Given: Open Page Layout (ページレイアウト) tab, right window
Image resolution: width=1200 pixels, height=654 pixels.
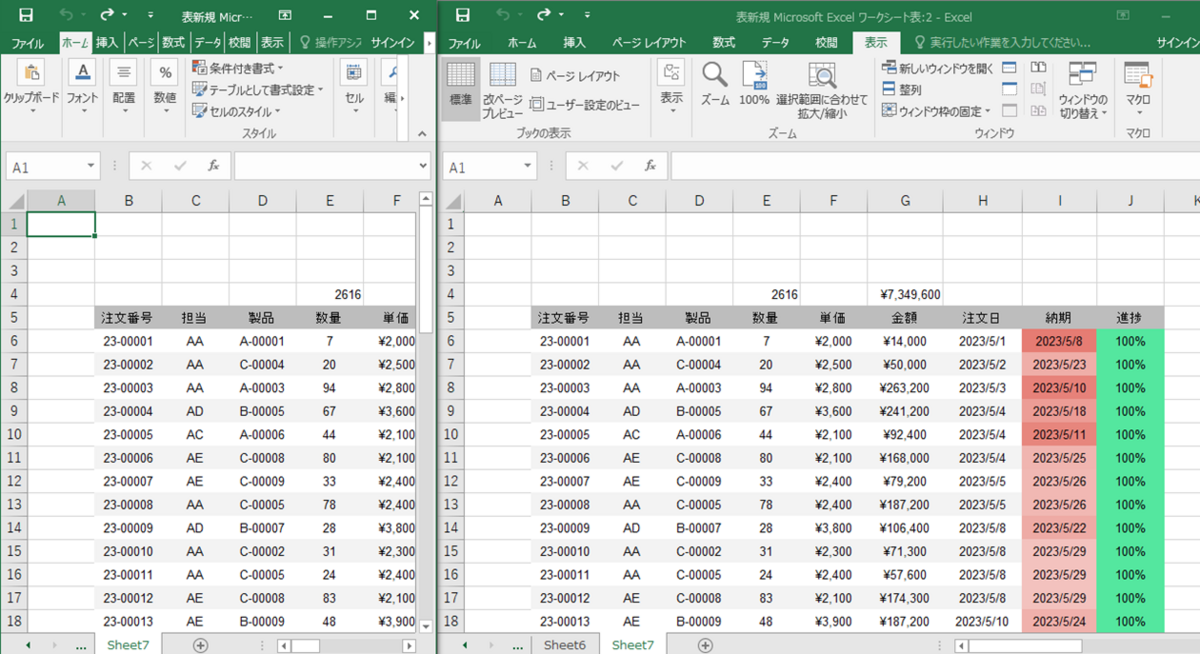Looking at the screenshot, I should (649, 43).
